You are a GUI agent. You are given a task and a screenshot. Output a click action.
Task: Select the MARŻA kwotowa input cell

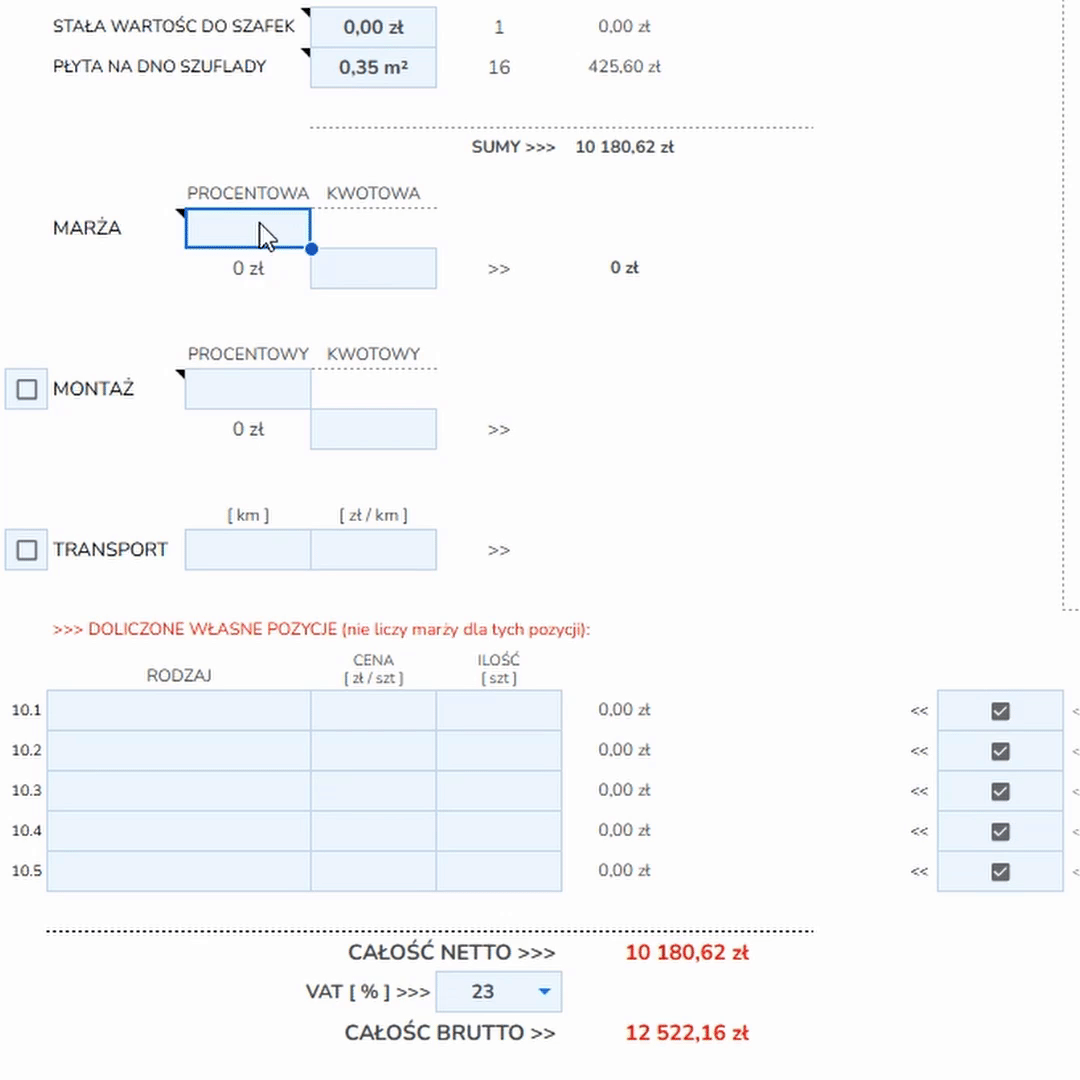pos(373,268)
